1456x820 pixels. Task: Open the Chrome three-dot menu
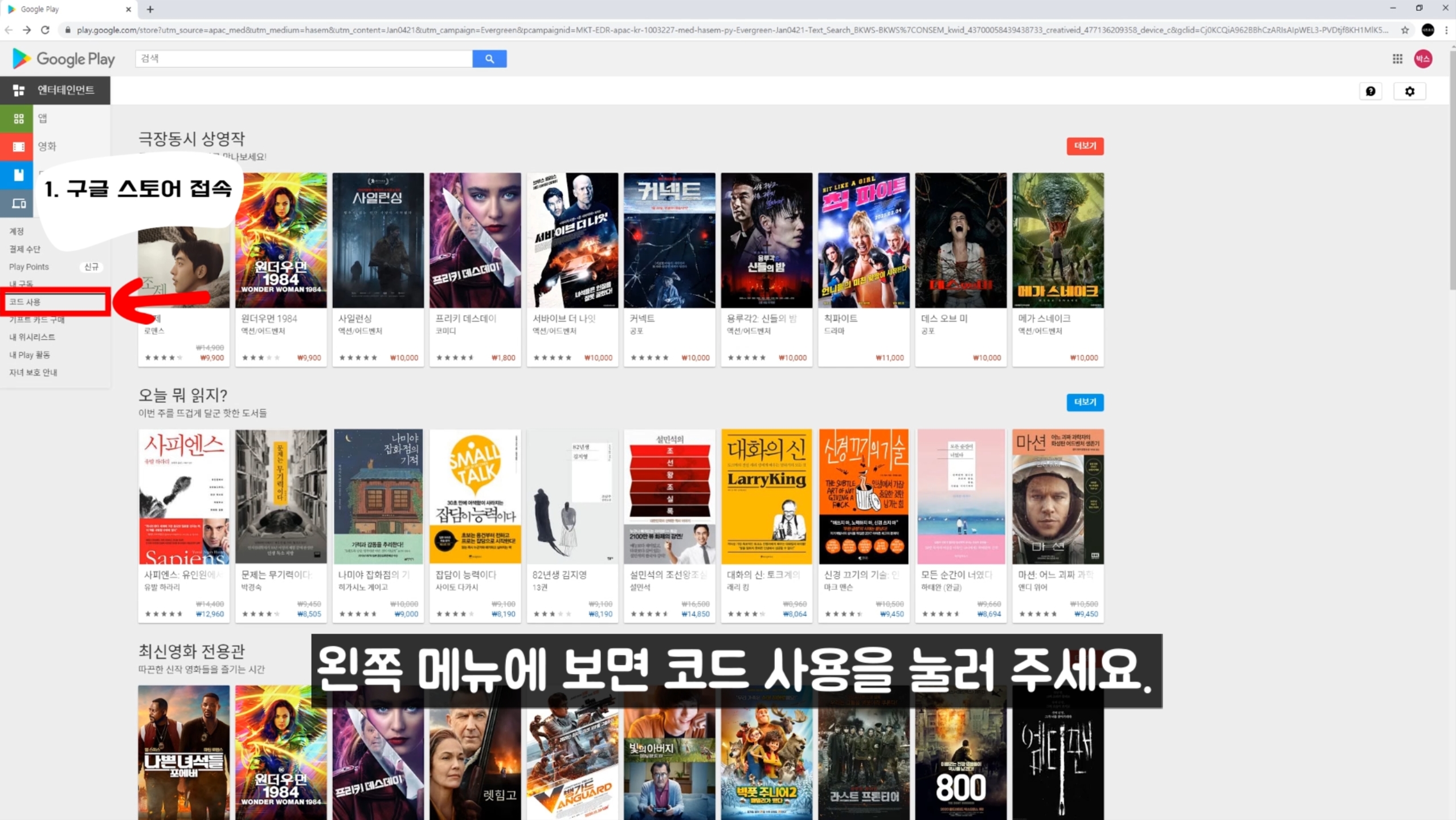1446,30
